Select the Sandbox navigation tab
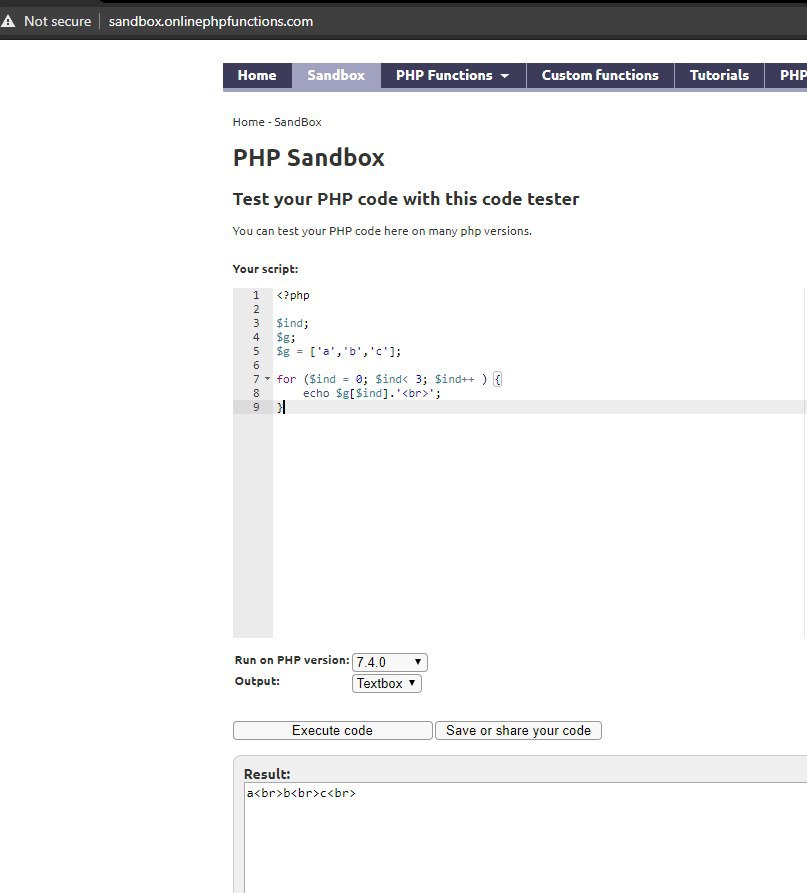The width and height of the screenshot is (807, 893). tap(336, 75)
